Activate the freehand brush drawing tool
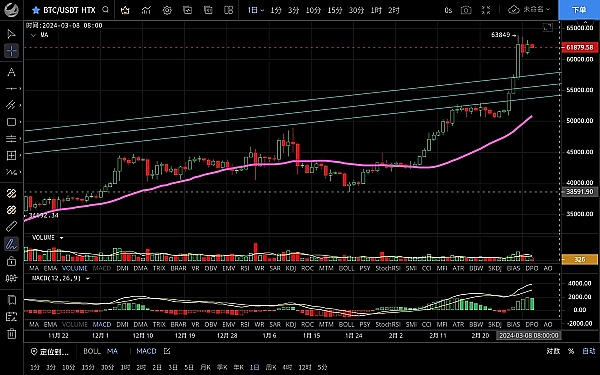 point(11,244)
